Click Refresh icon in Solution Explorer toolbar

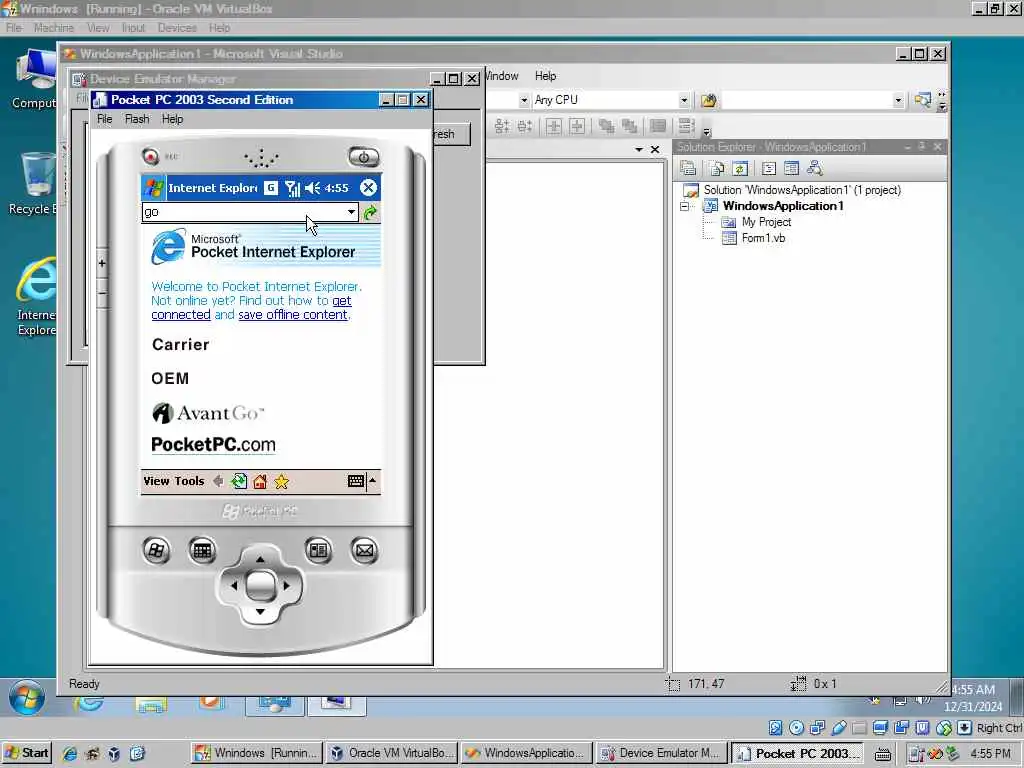(x=740, y=168)
